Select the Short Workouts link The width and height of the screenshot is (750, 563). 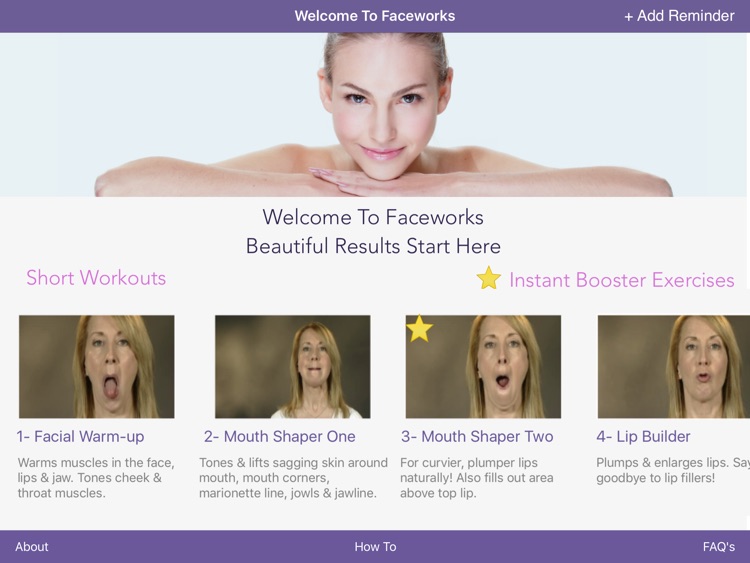tap(96, 278)
